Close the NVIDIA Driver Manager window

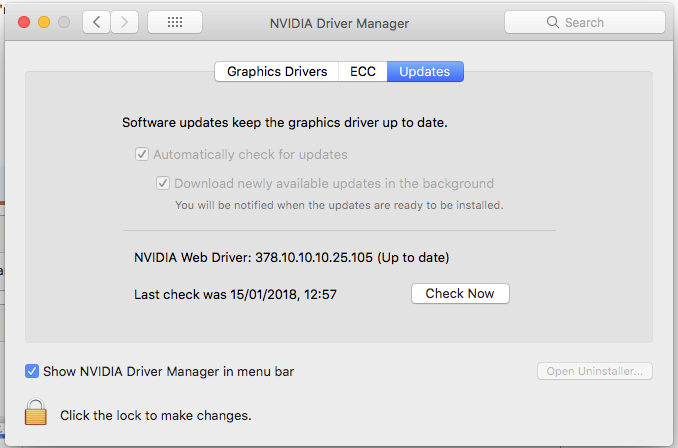[24, 22]
